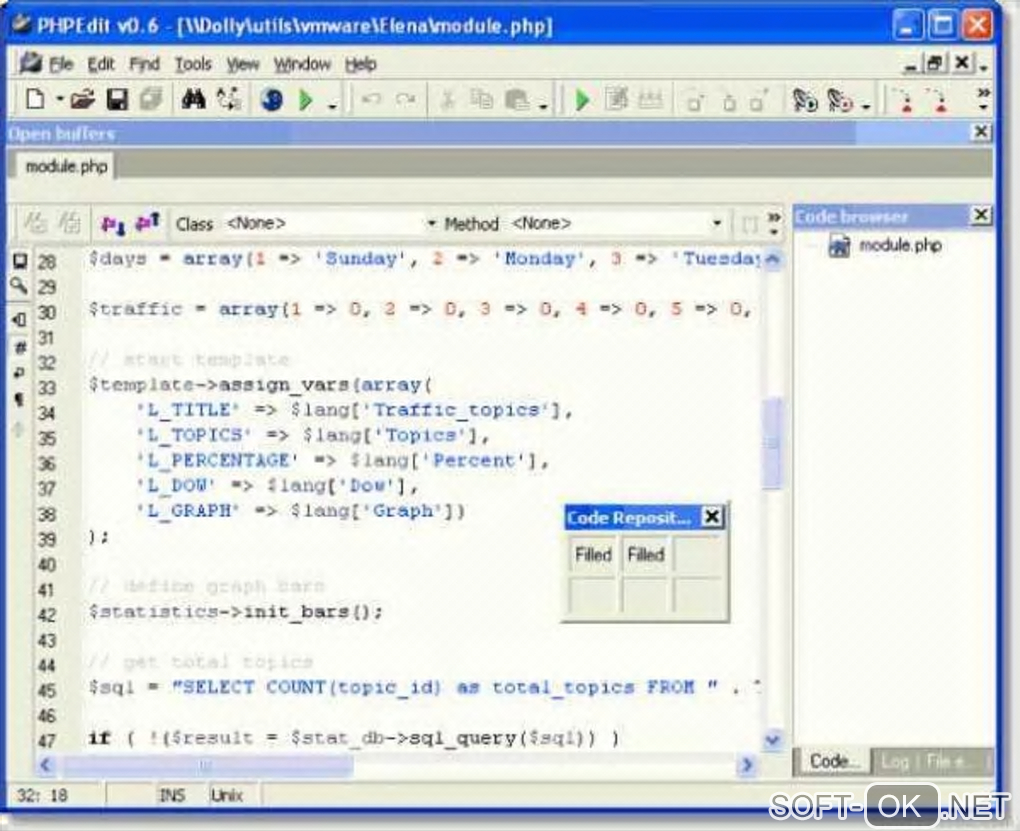Click the second Filled cell in Code Repository

click(x=645, y=554)
